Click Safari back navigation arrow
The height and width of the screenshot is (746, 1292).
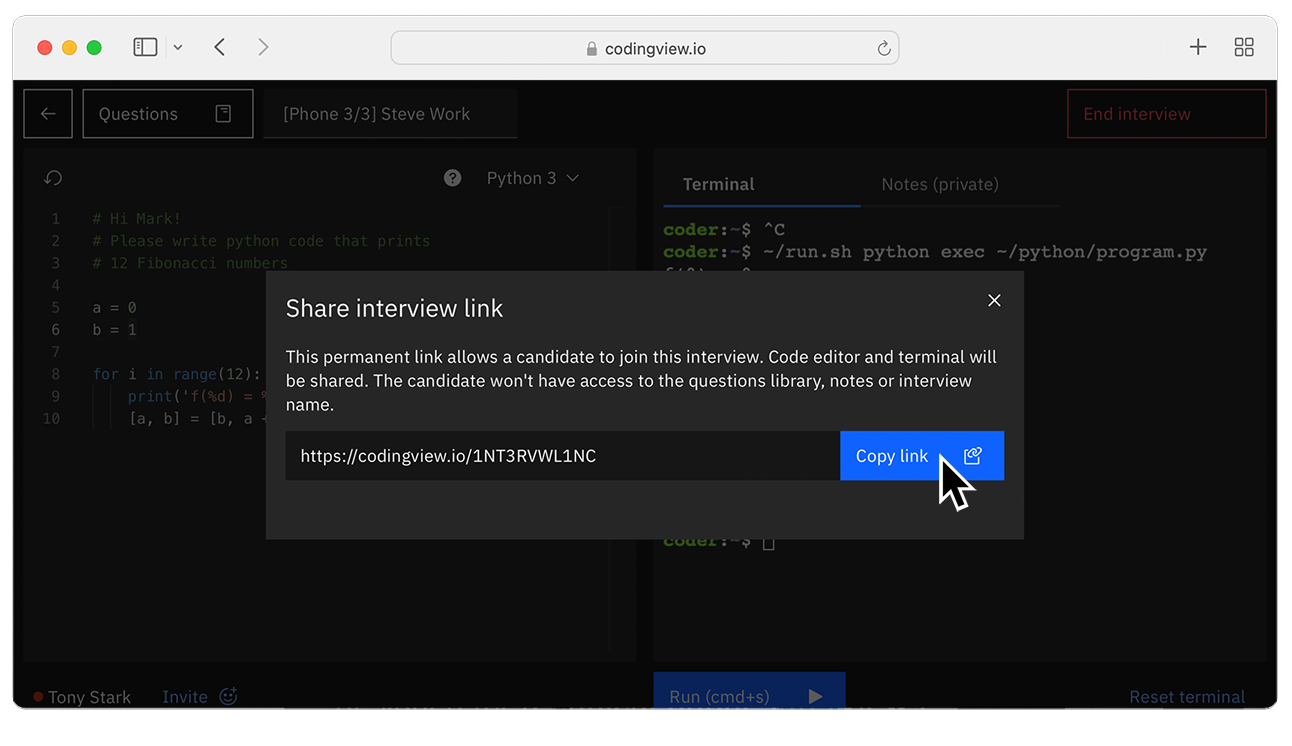click(x=220, y=47)
